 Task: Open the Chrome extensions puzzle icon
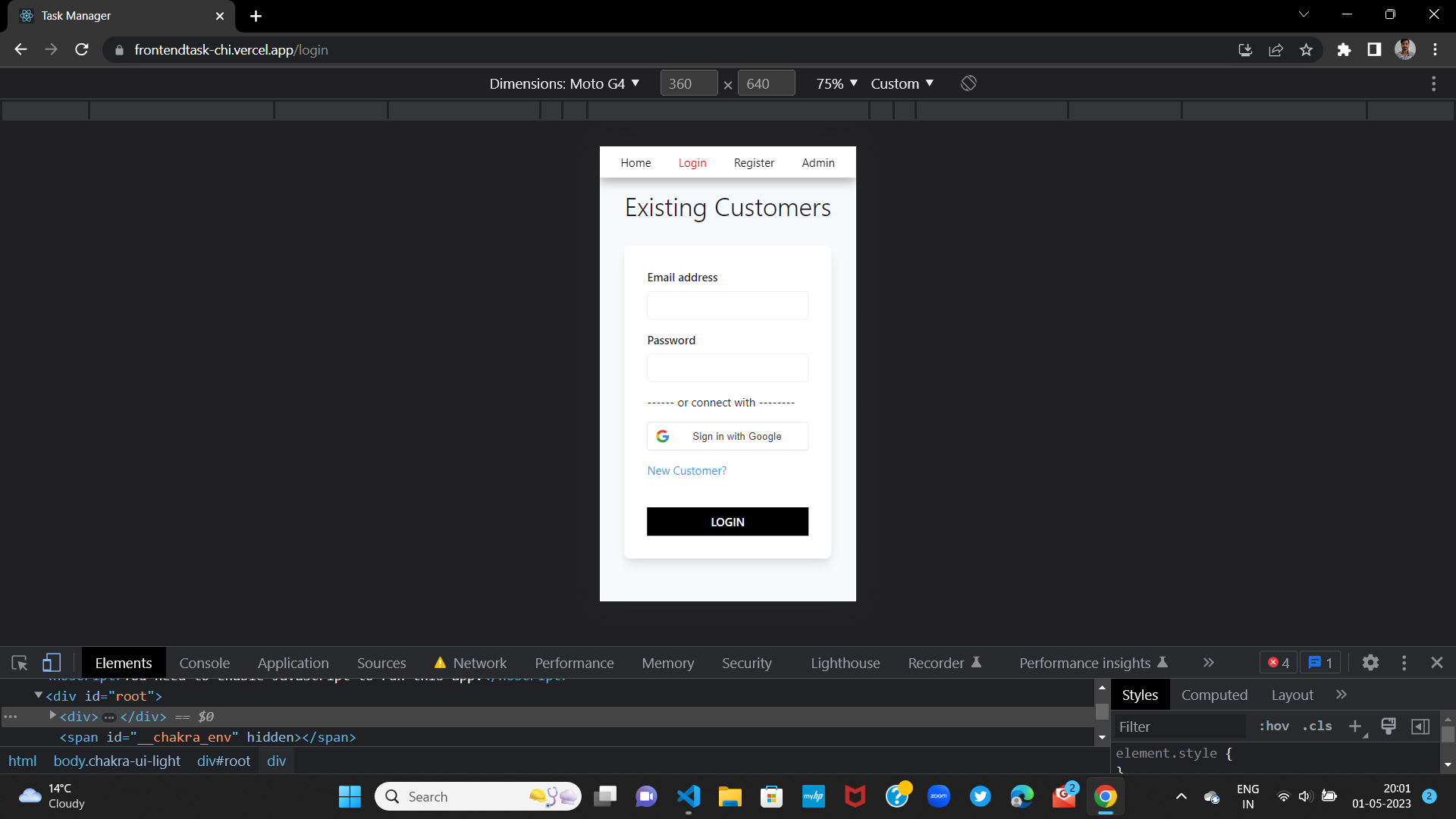[x=1344, y=50]
